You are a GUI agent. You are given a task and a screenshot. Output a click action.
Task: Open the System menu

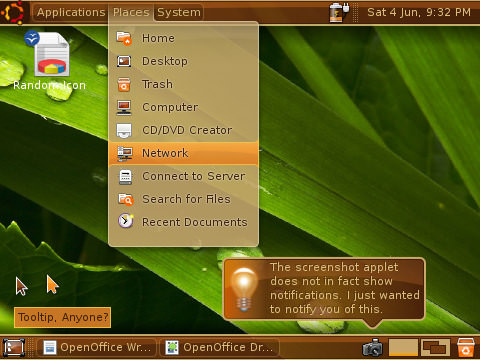click(179, 12)
